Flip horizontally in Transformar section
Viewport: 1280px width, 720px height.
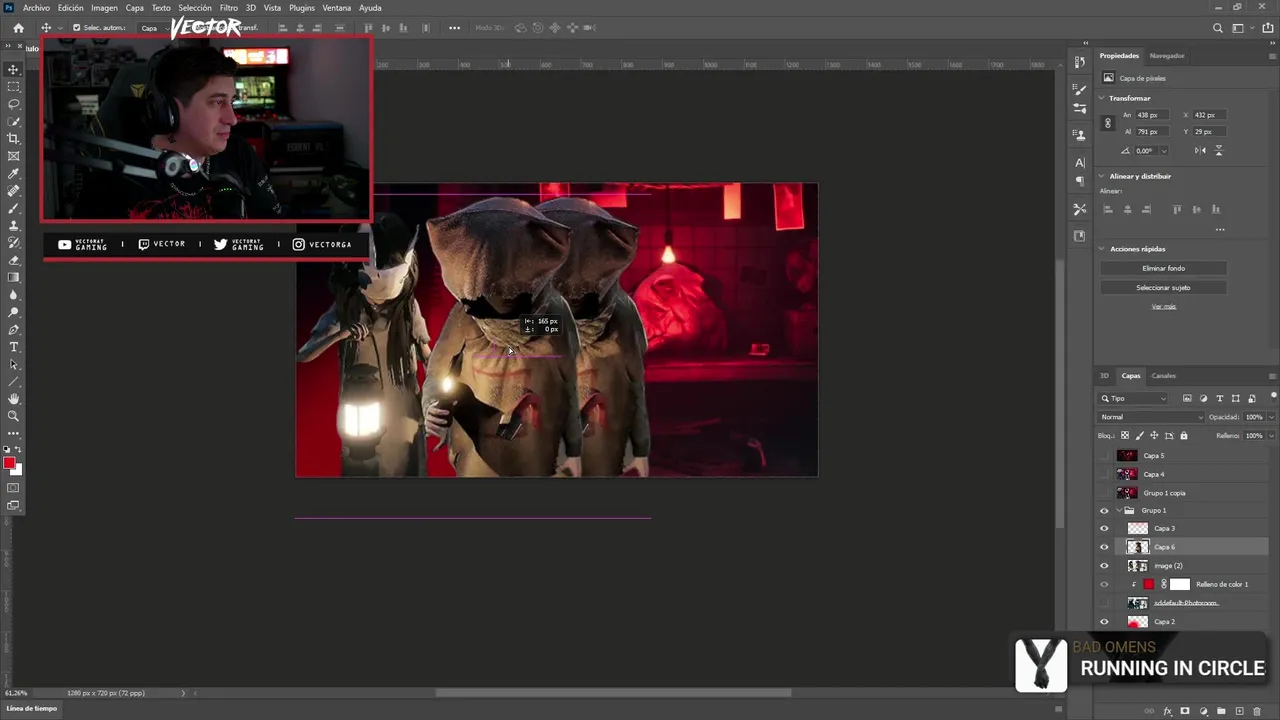1200,151
